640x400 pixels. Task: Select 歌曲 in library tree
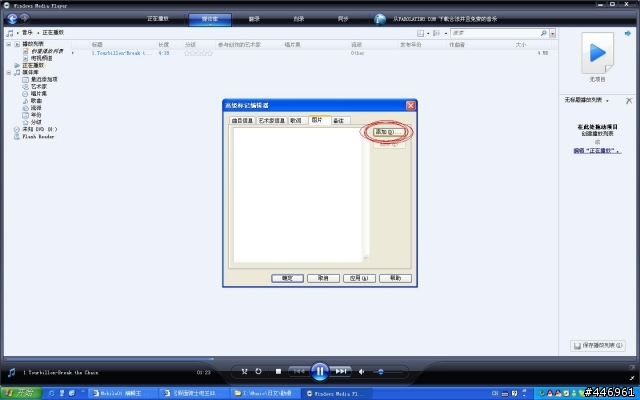pyautogui.click(x=36, y=101)
